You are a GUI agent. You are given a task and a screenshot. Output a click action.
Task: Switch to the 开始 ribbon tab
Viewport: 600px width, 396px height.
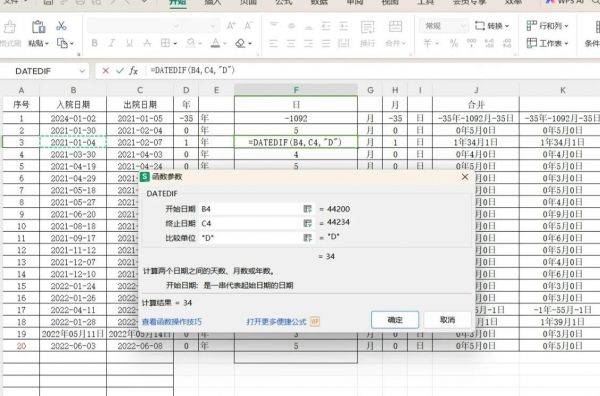(178, 2)
